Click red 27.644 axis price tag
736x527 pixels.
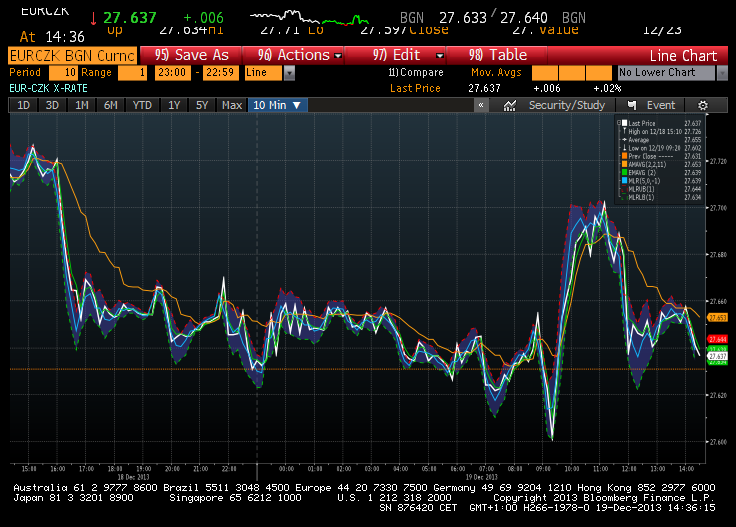pyautogui.click(x=718, y=339)
